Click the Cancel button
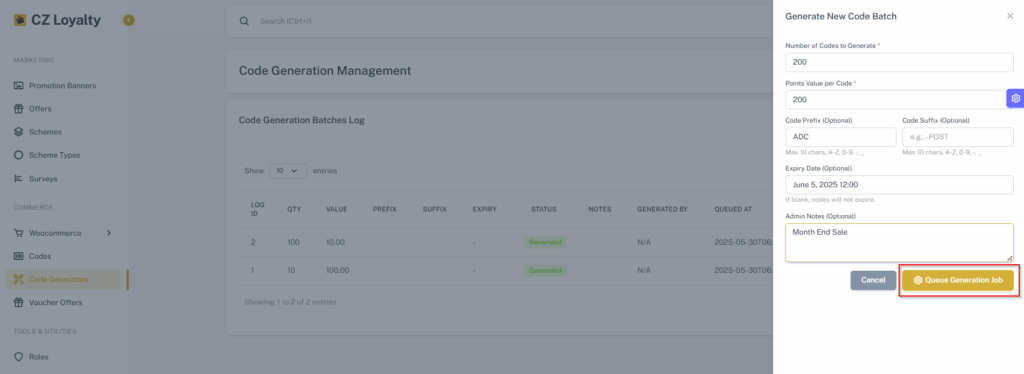1024x374 pixels. pos(873,280)
